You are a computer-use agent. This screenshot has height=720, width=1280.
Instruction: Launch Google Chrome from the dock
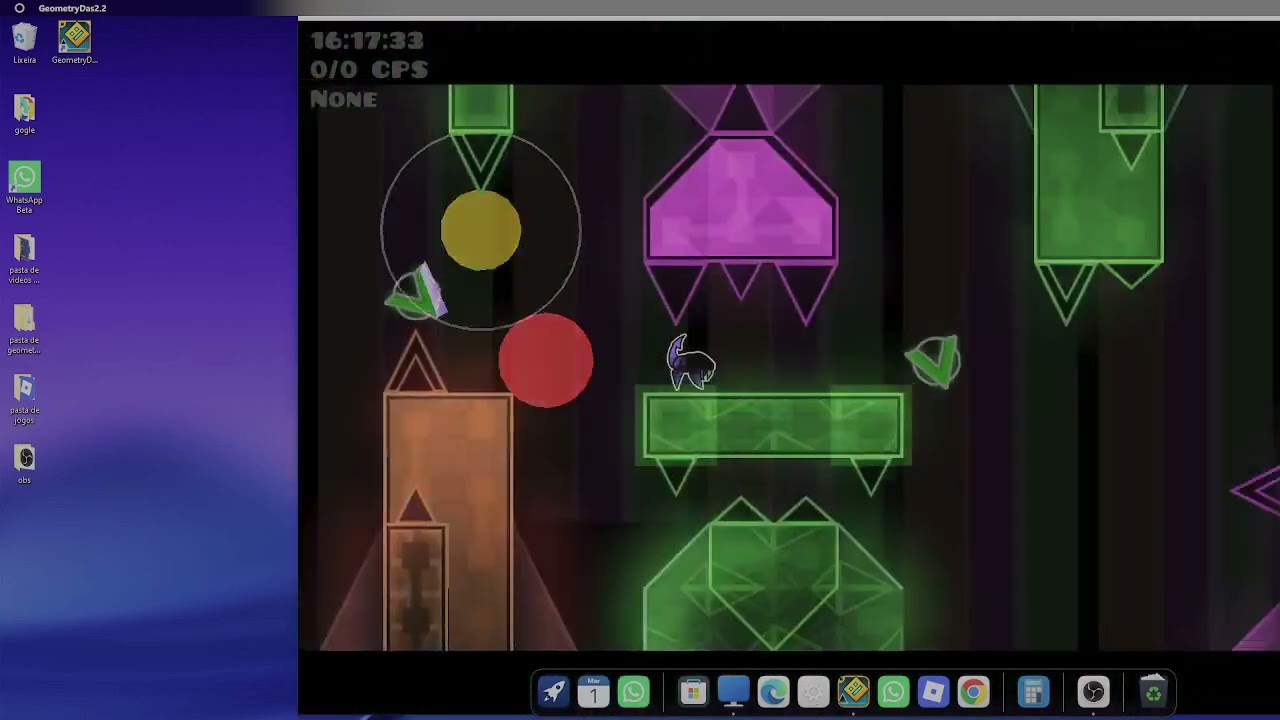click(x=973, y=692)
